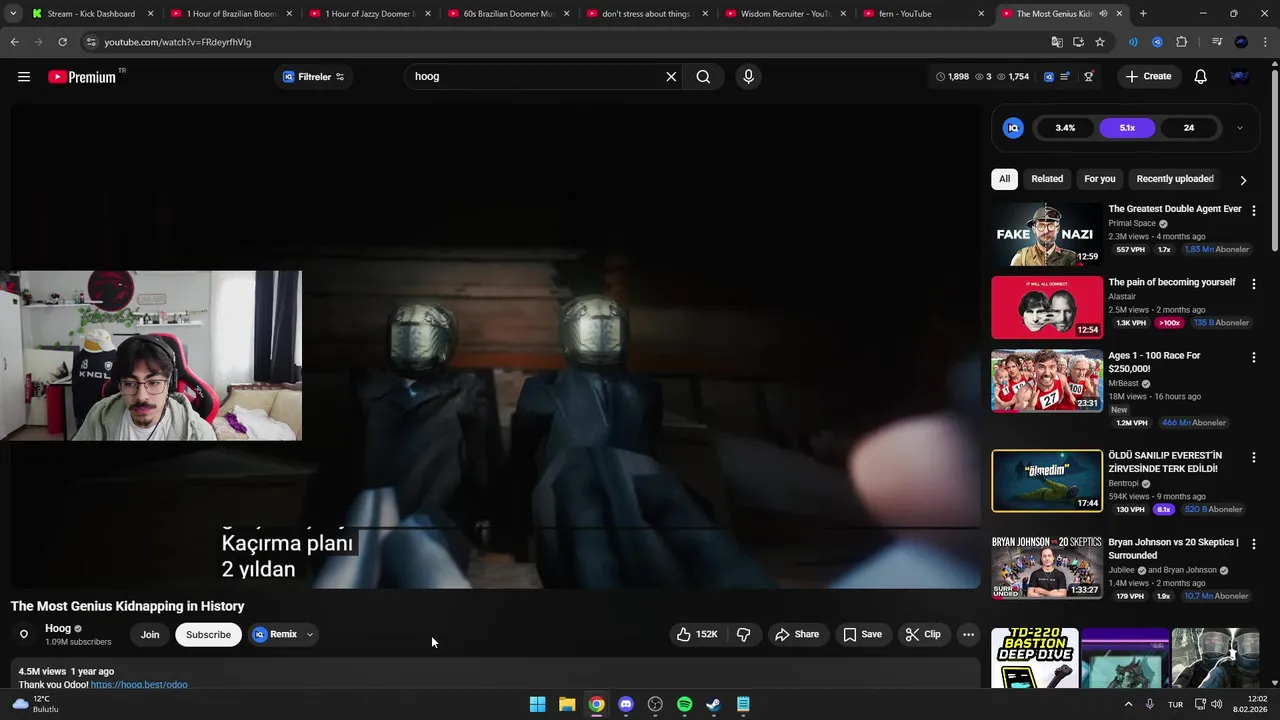1280x720 pixels.
Task: Open Chrome extensions puzzle icon
Action: click(1181, 42)
